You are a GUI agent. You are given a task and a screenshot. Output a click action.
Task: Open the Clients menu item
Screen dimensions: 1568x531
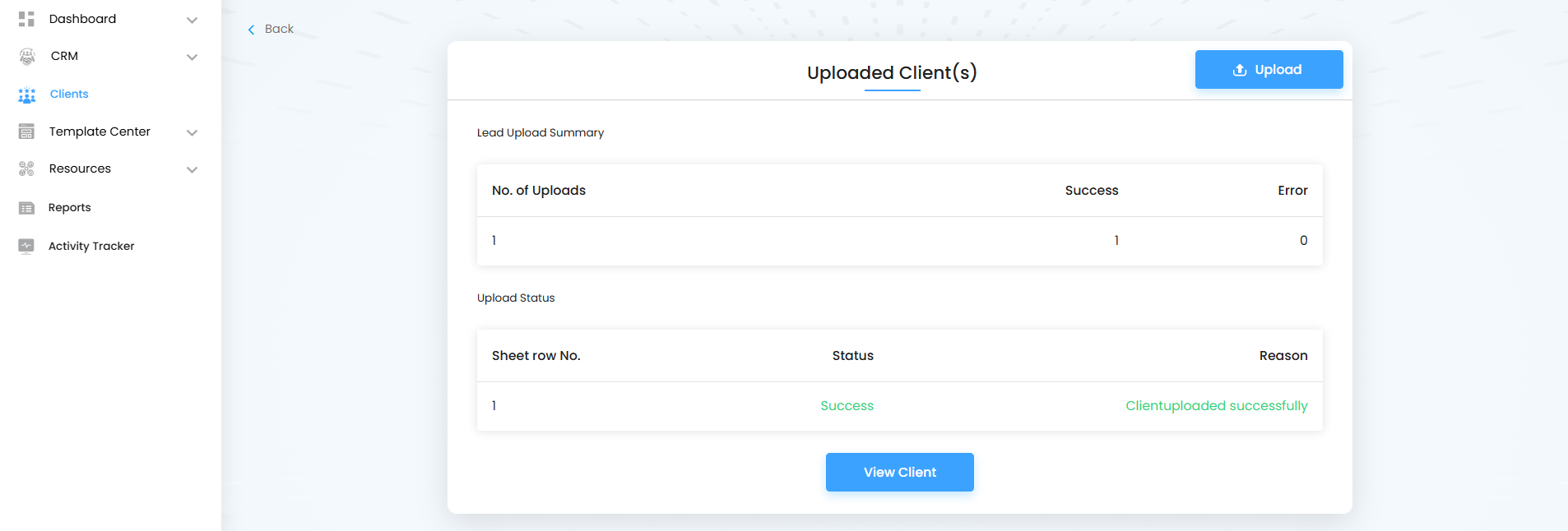tap(69, 95)
